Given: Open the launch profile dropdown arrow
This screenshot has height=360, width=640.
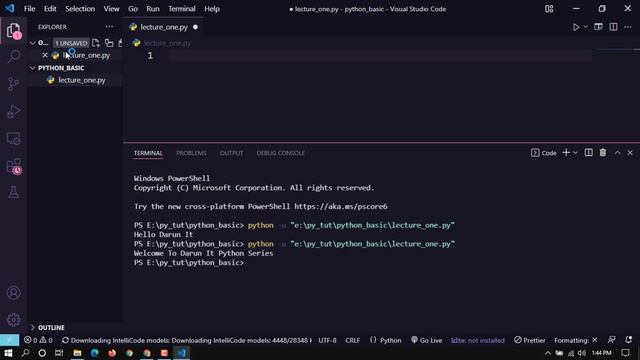Looking at the screenshot, I should point(576,153).
